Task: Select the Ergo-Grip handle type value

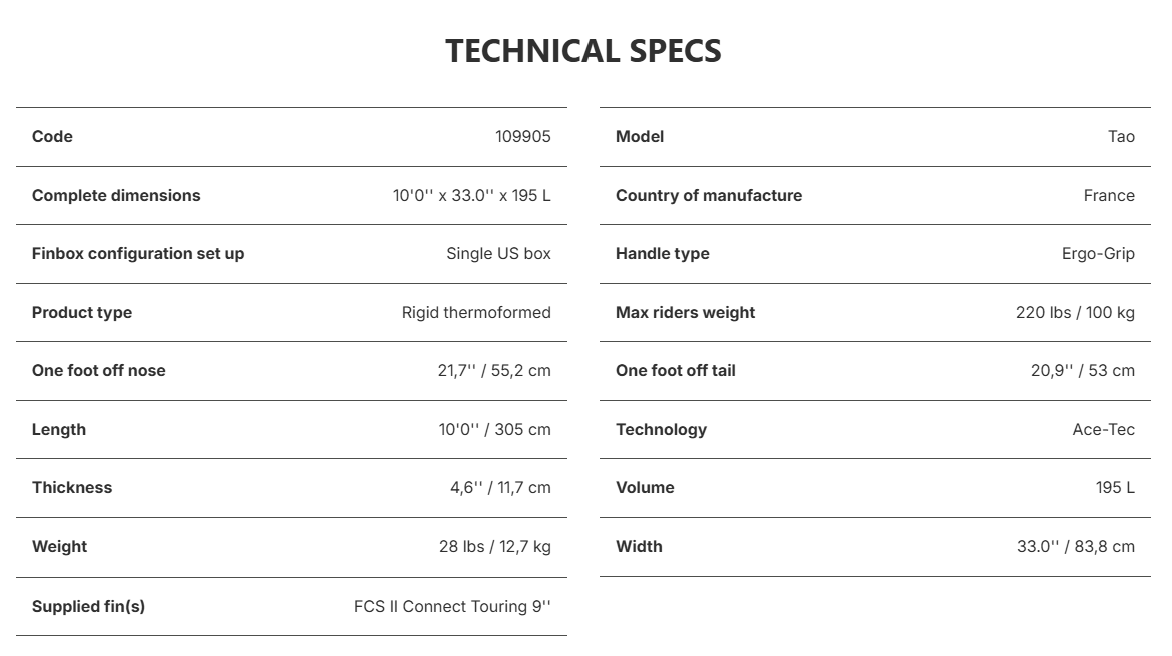Action: coord(1098,254)
